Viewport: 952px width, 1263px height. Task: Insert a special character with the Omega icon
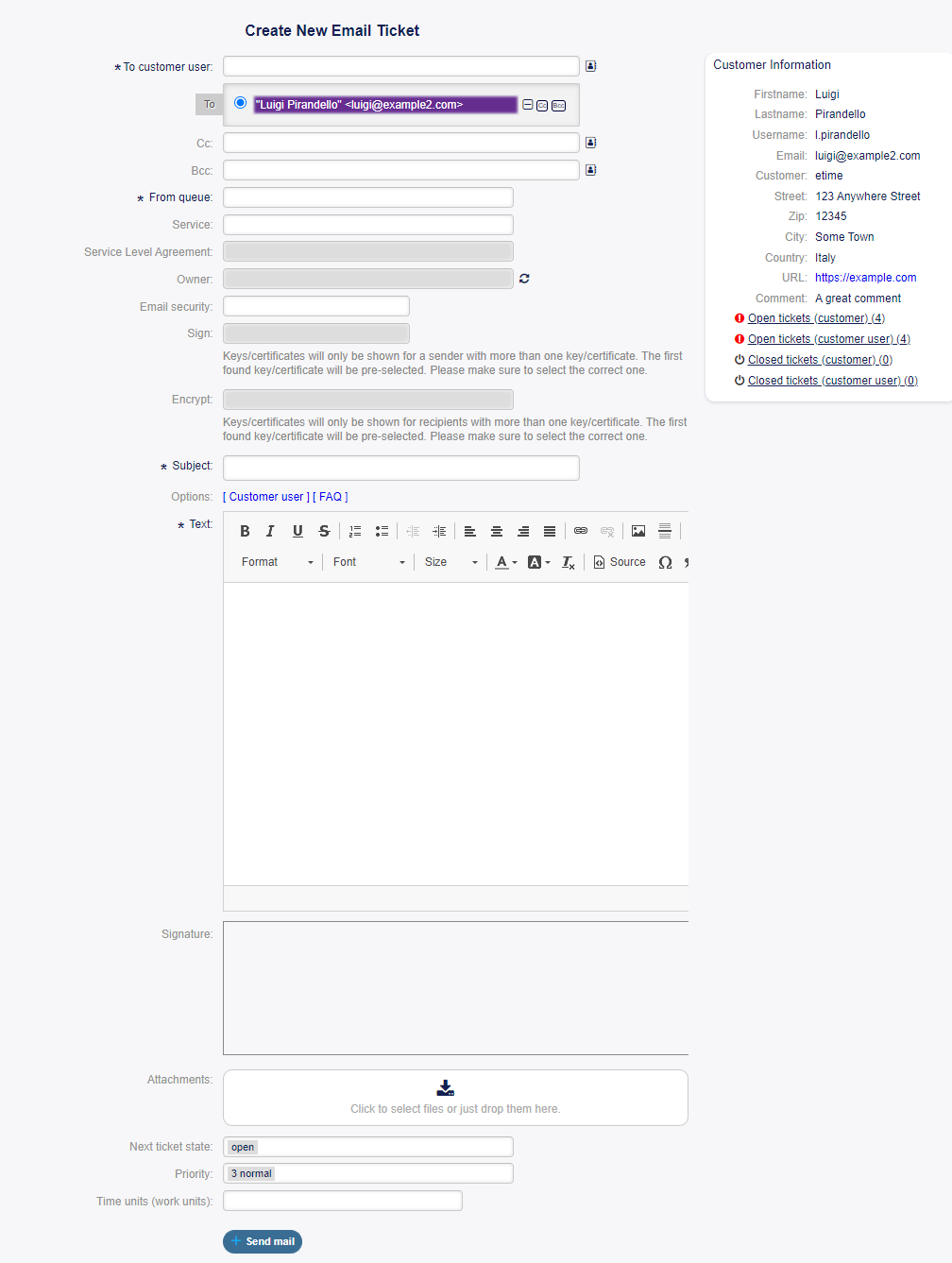point(664,562)
